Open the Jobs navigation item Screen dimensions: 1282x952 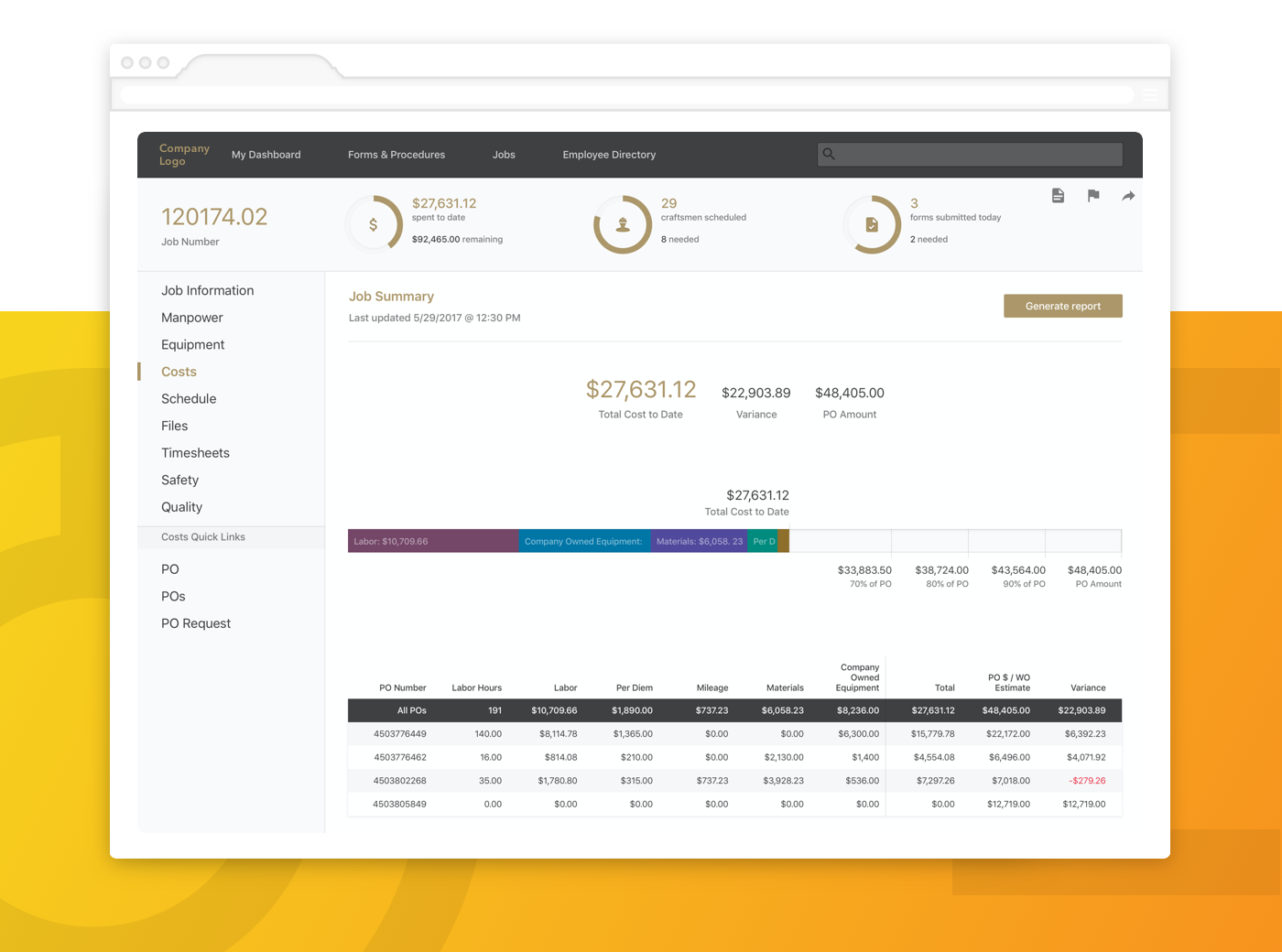(x=504, y=155)
